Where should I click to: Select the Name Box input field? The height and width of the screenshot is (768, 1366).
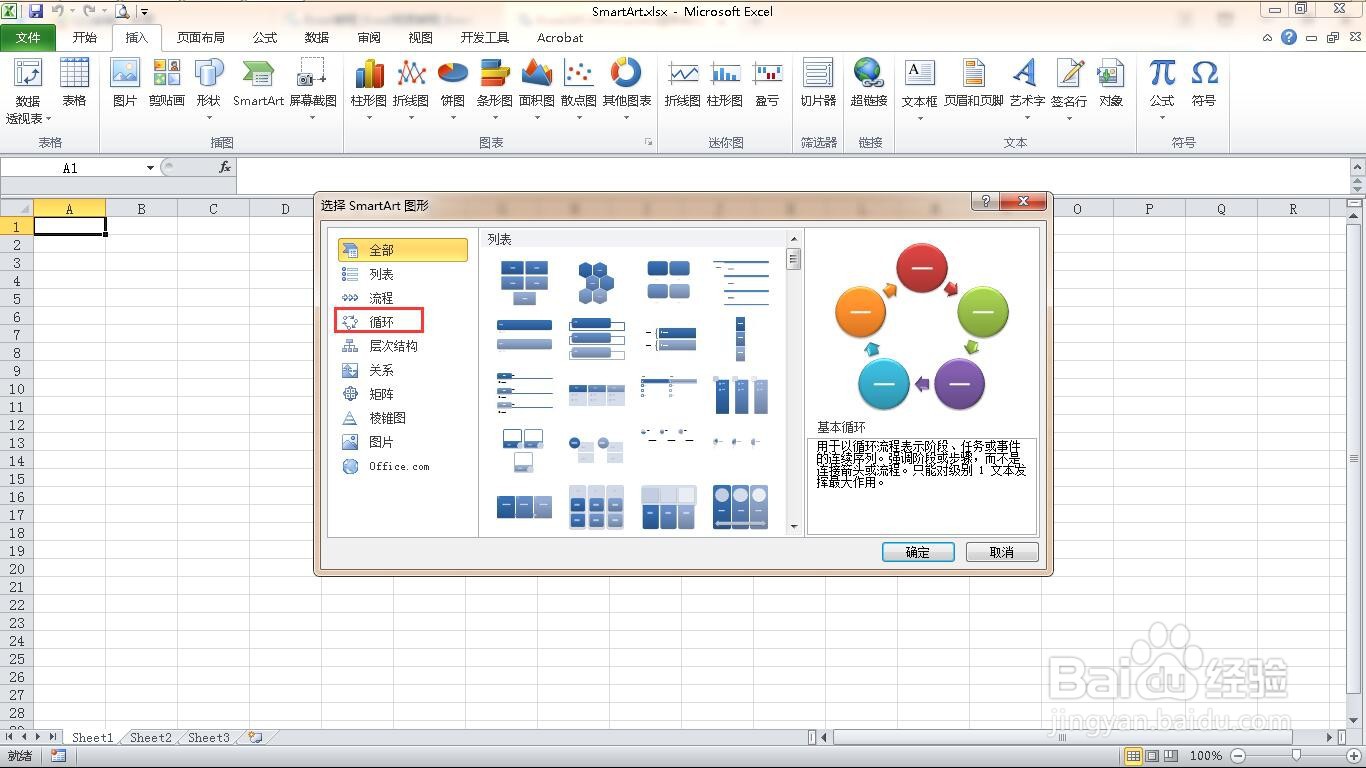[x=72, y=168]
